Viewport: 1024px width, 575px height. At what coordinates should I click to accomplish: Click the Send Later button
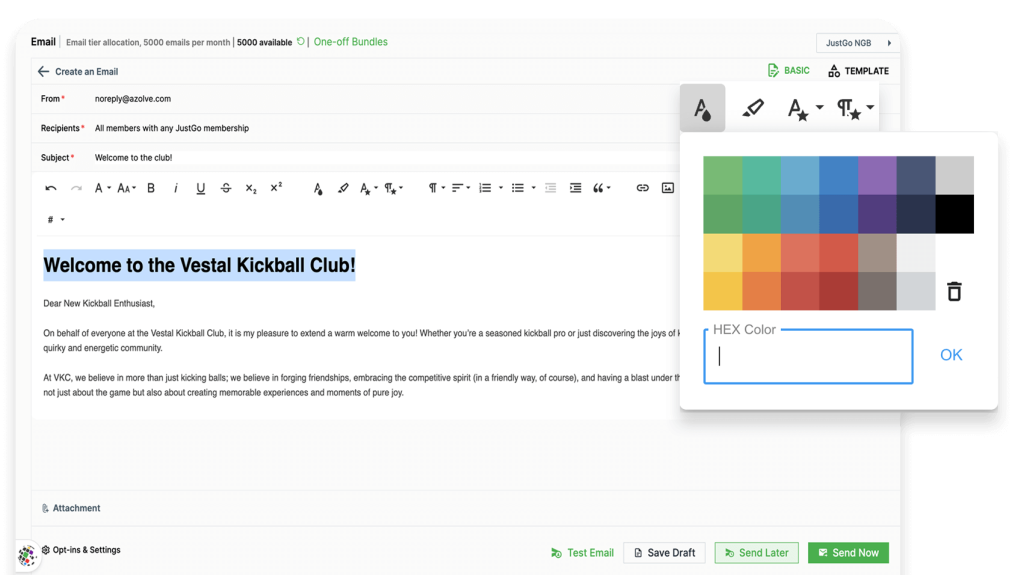click(756, 553)
